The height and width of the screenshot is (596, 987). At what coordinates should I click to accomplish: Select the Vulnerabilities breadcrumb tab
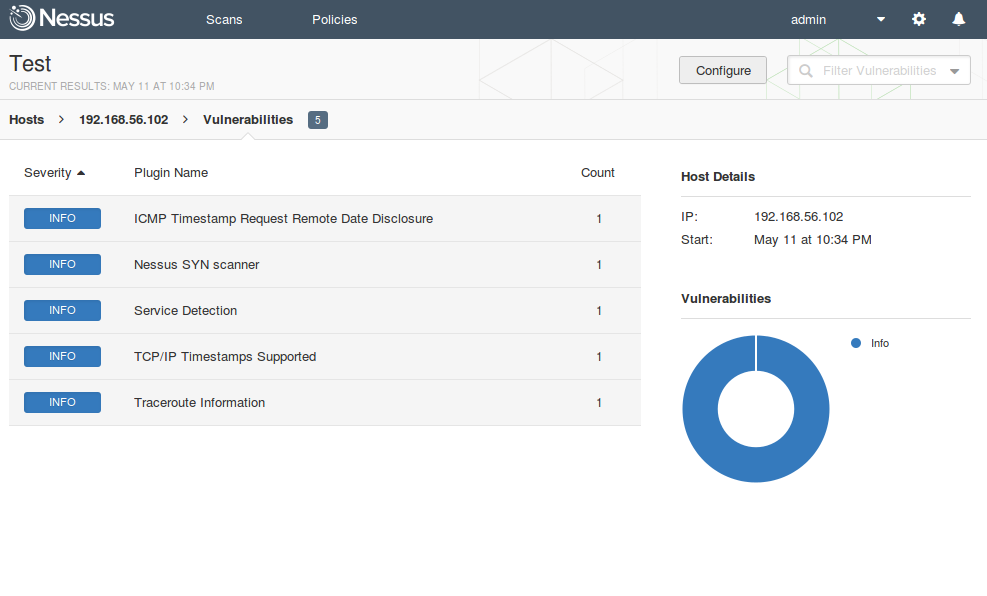coord(248,120)
